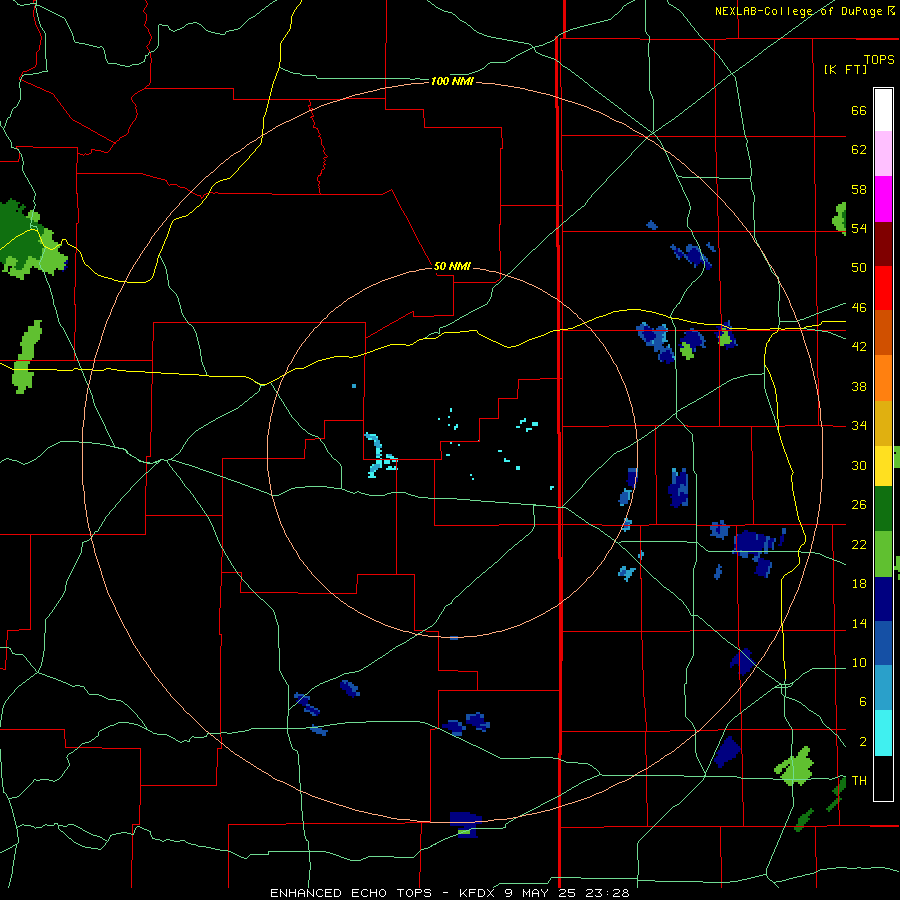Click the '46' scale label
Viewport: 900px width, 900px height.
click(x=859, y=308)
